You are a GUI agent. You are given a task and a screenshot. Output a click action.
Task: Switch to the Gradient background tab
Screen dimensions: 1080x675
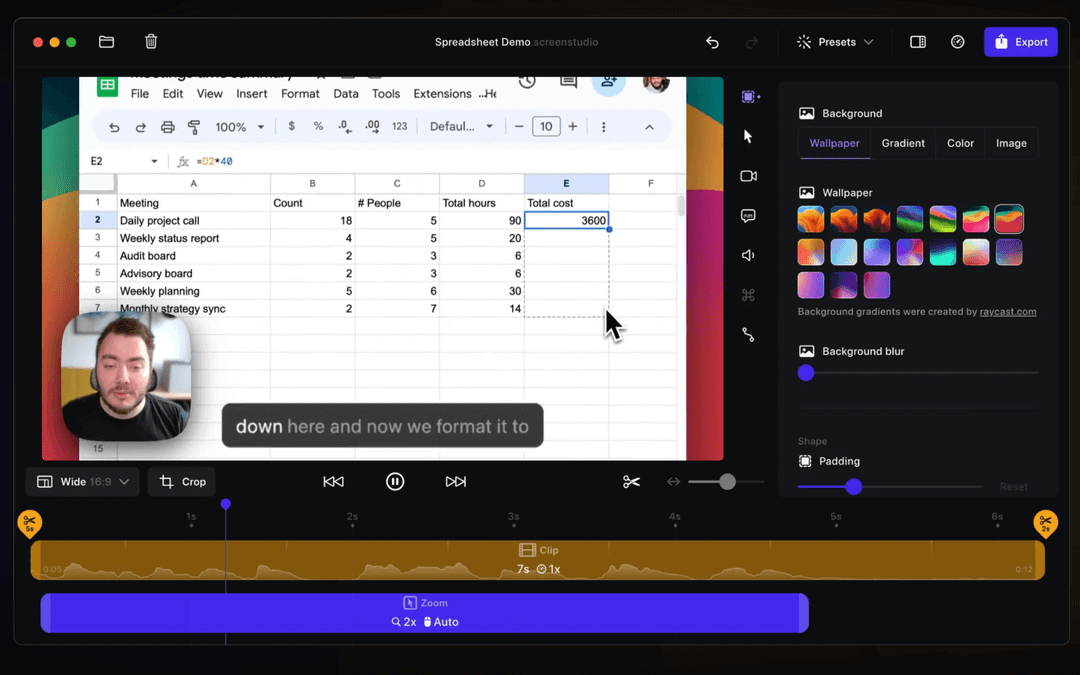902,143
